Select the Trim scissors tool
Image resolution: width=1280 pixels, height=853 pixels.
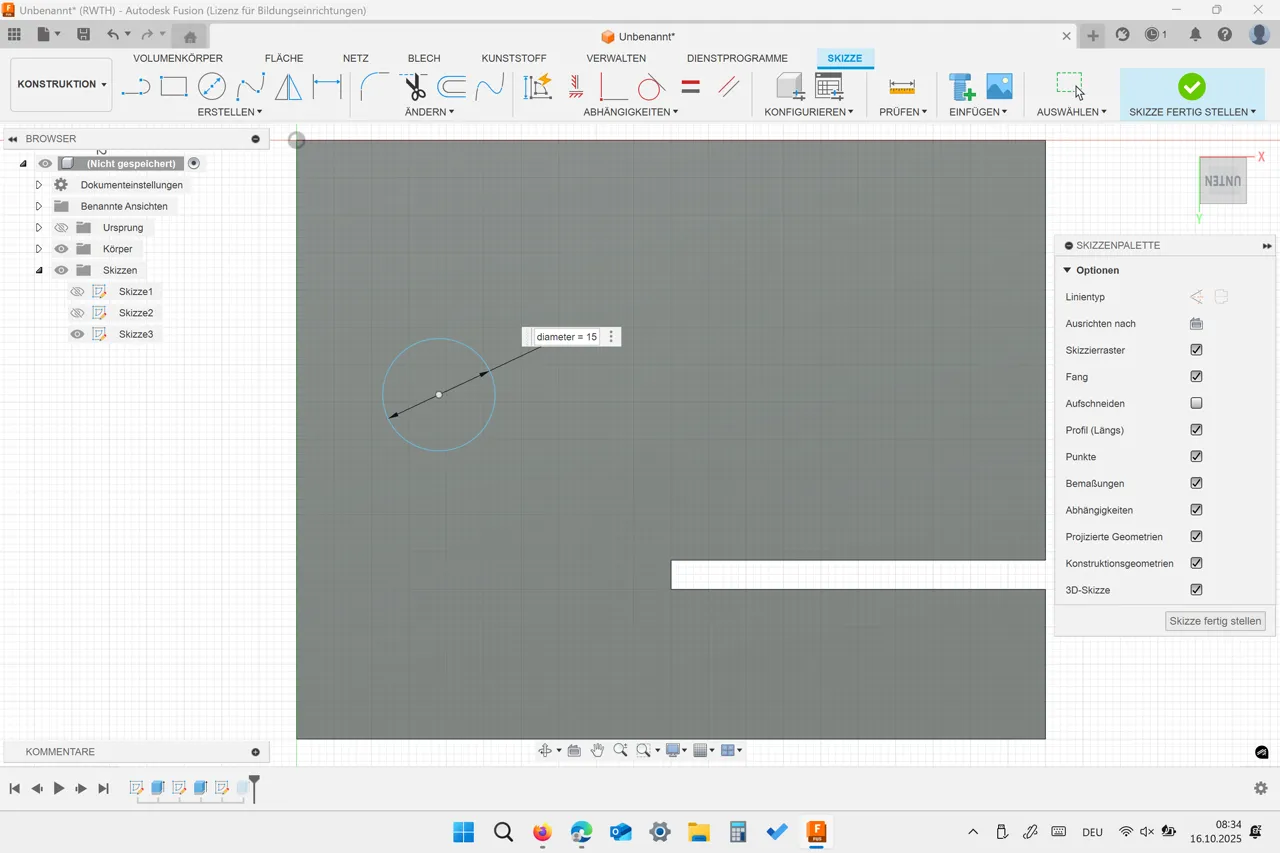coord(414,87)
